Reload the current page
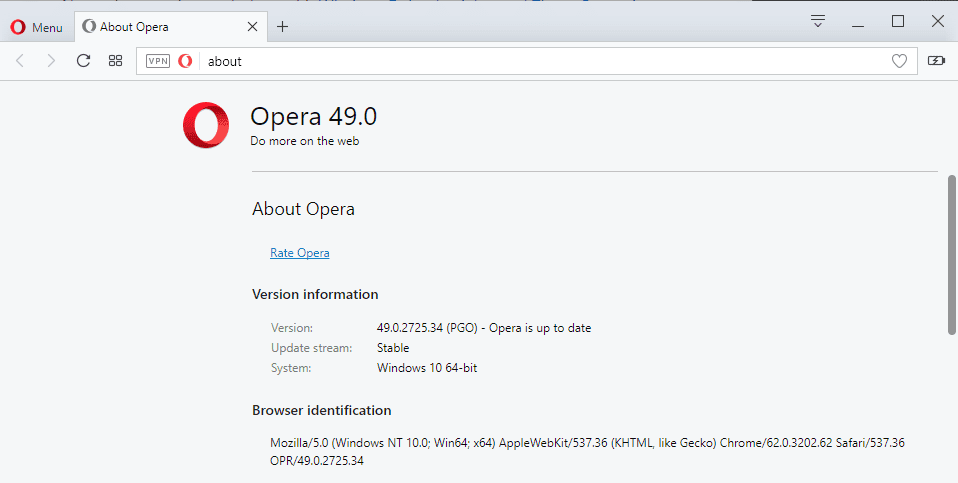 pos(83,60)
